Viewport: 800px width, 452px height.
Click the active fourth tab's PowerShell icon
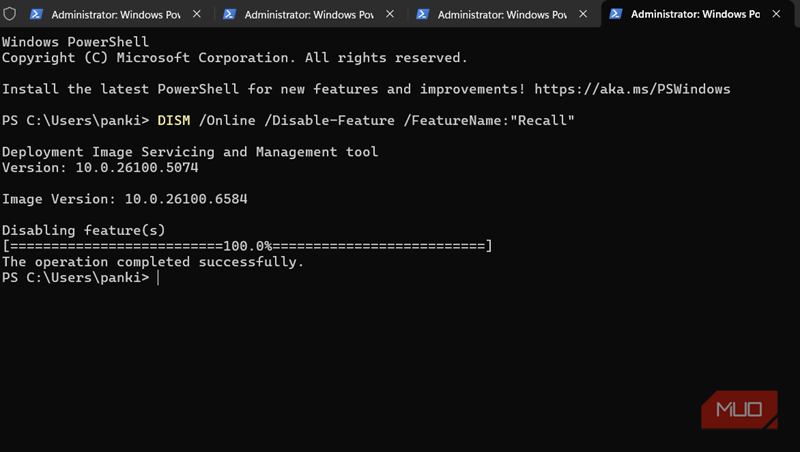pos(615,14)
